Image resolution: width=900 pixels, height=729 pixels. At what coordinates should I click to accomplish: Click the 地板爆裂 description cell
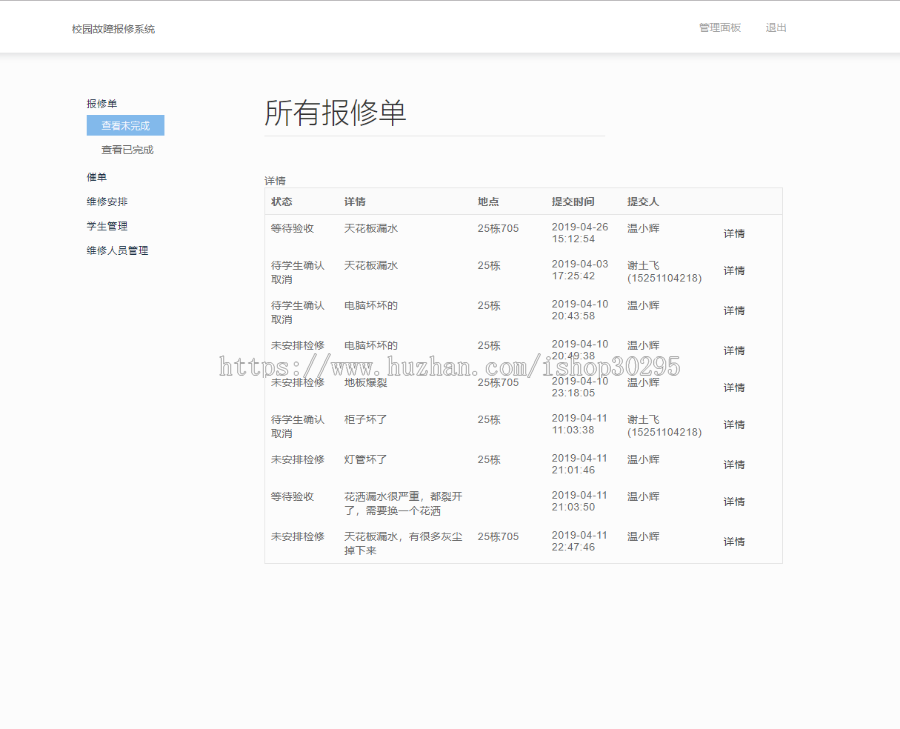coord(366,382)
